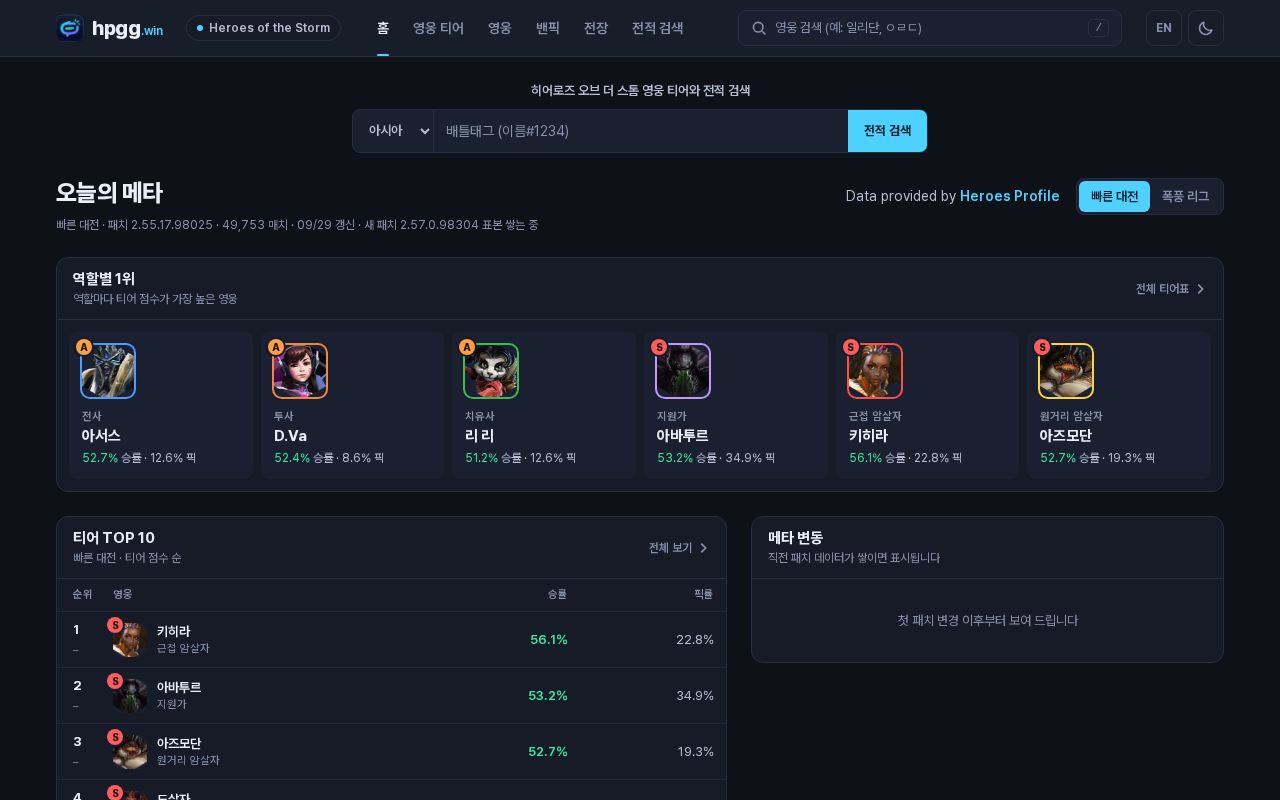Open the 홈 navigation tab
The height and width of the screenshot is (800, 1280).
click(383, 28)
